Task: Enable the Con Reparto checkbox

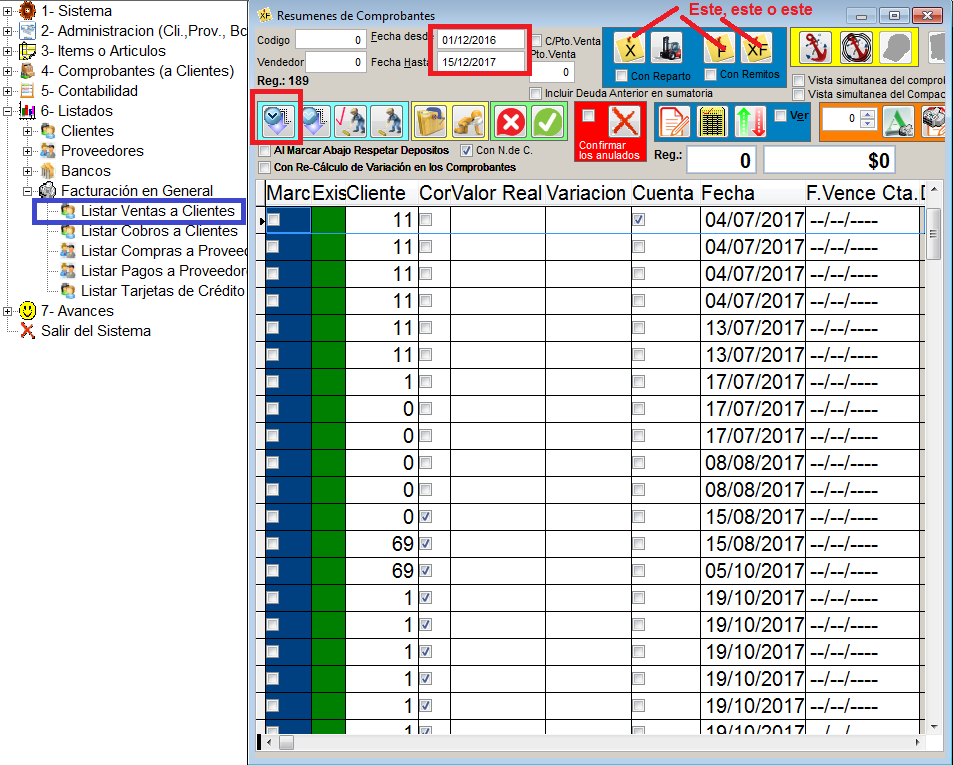Action: point(622,76)
